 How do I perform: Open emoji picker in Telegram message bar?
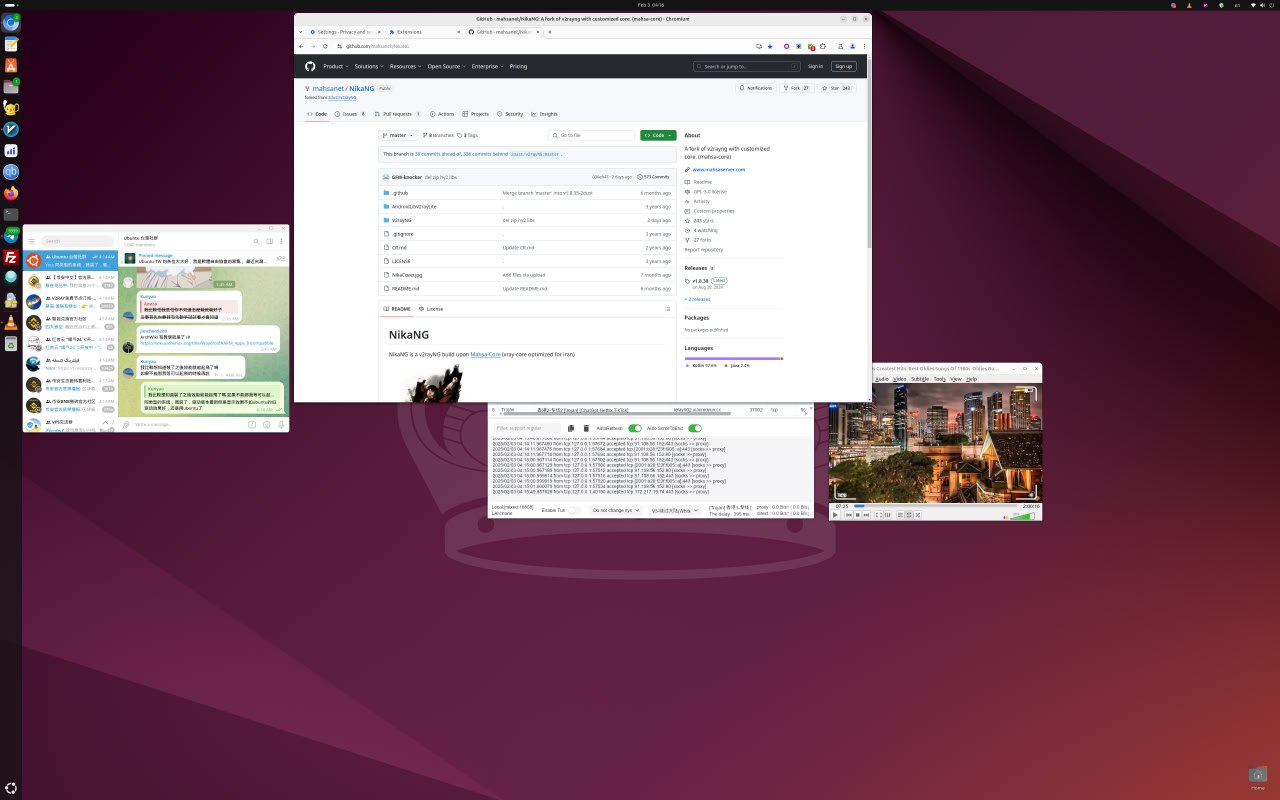(x=265, y=424)
